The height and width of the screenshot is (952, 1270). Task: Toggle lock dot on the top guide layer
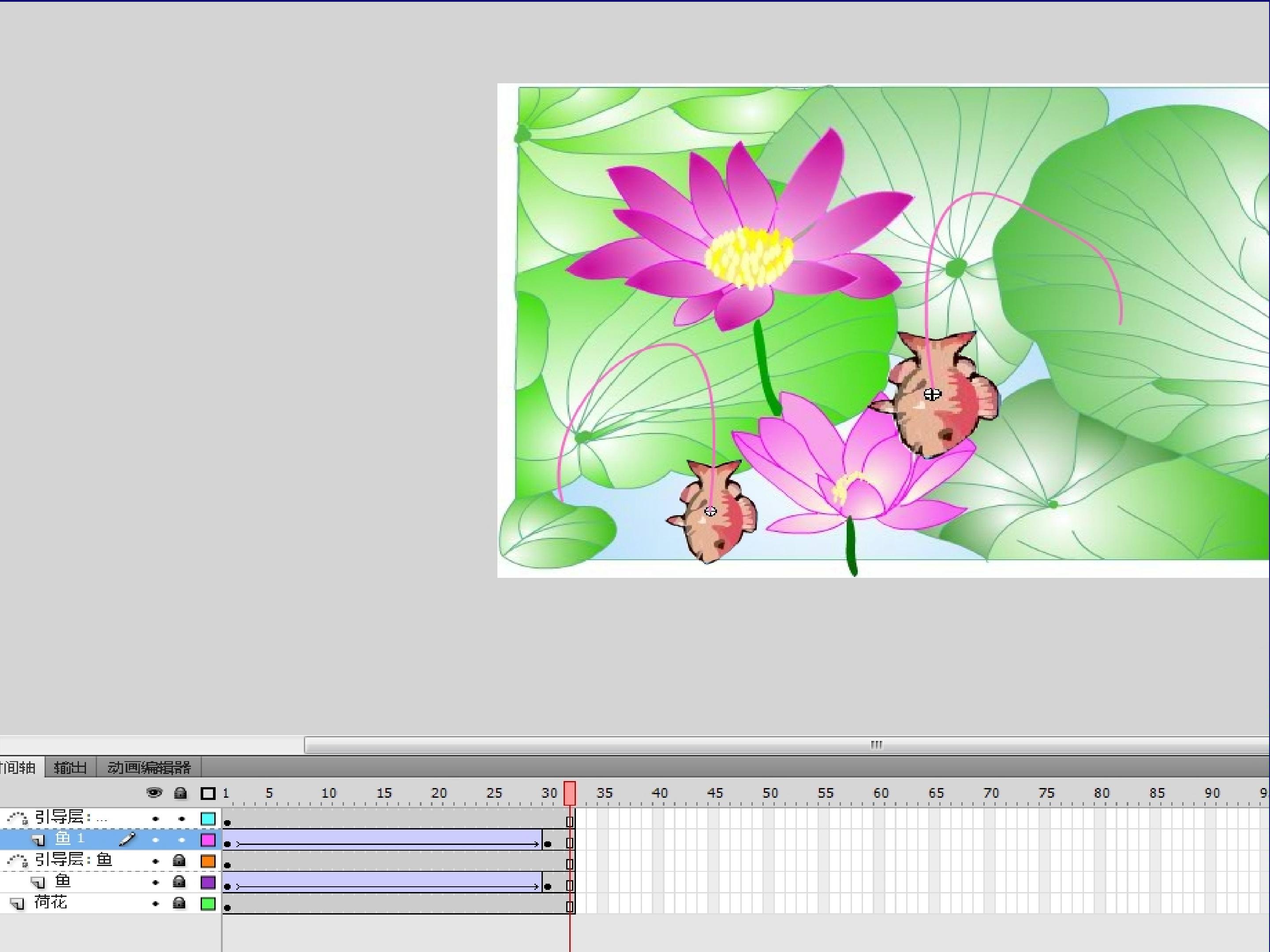point(181,819)
